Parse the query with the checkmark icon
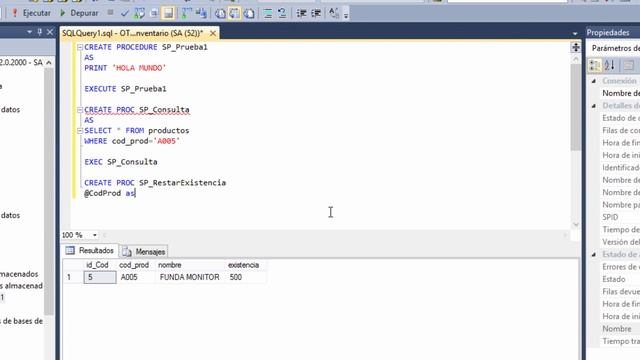The image size is (640, 360). tap(124, 13)
